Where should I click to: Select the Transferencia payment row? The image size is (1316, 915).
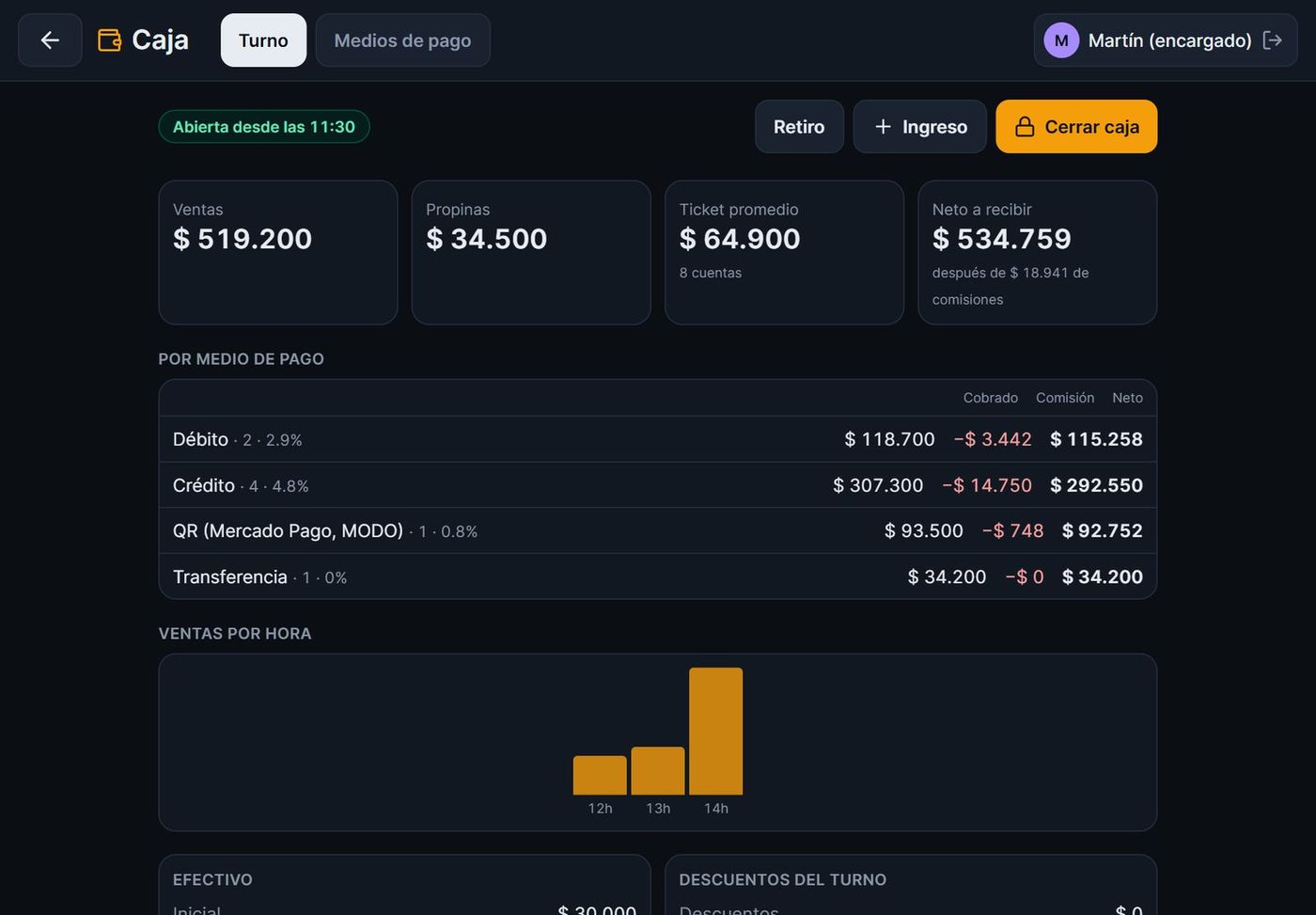(658, 576)
